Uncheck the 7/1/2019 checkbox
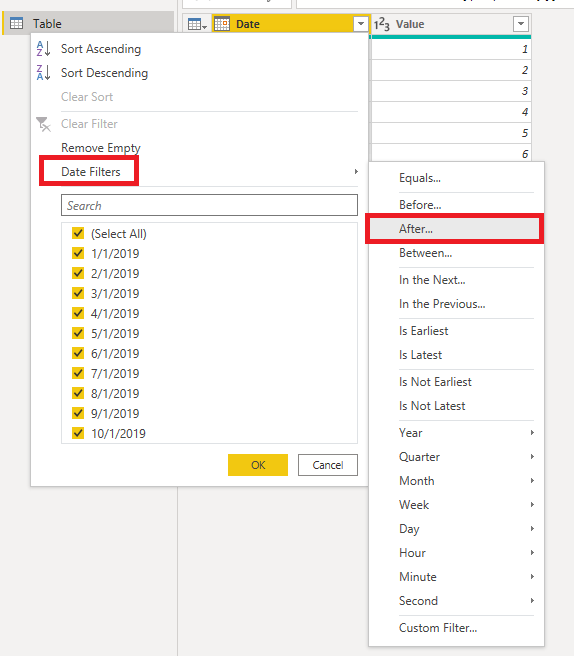The height and width of the screenshot is (656, 574). pos(78,373)
